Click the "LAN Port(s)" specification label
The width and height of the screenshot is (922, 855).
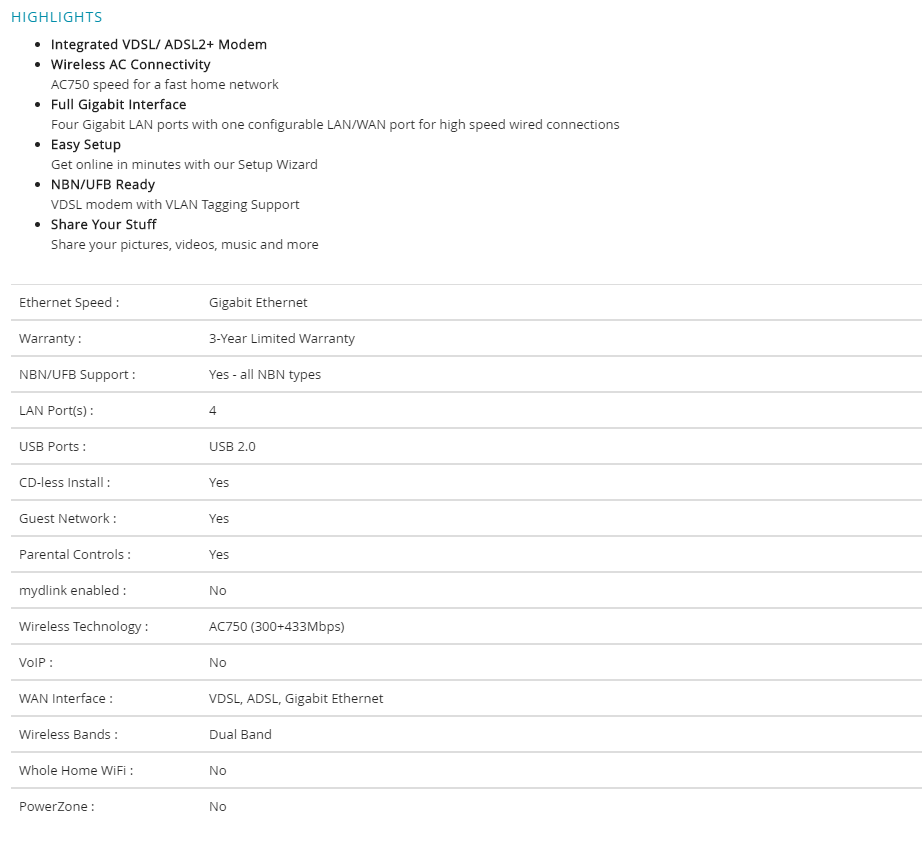click(x=56, y=410)
